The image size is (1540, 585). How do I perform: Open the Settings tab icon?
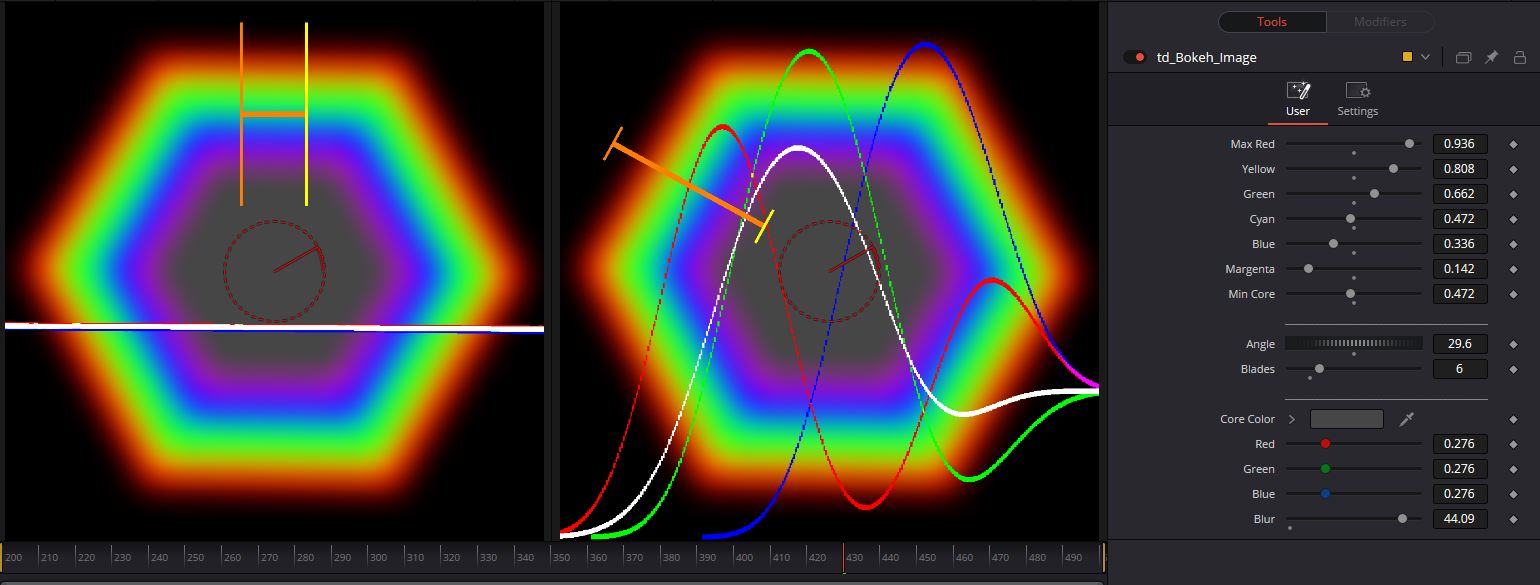pyautogui.click(x=1357, y=91)
